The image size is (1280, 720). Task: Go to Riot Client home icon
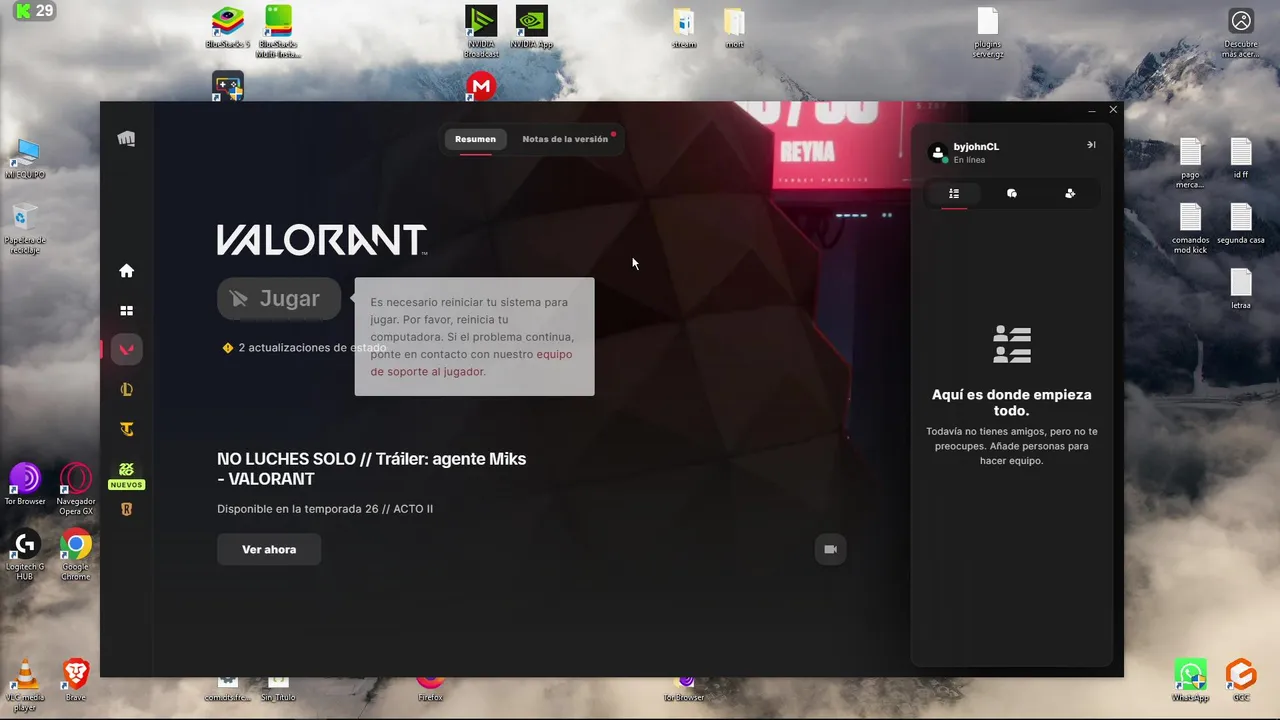[126, 271]
